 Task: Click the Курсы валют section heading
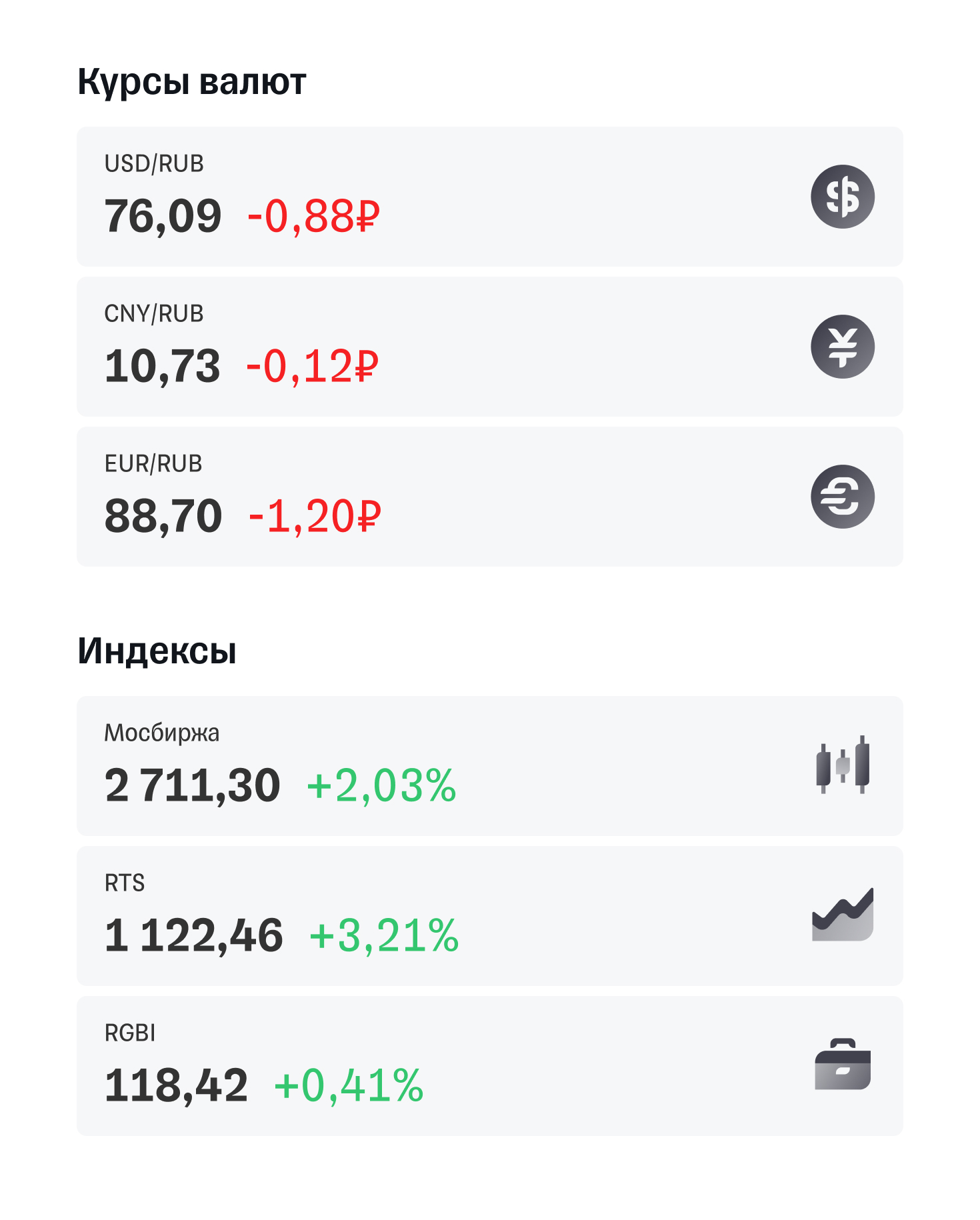tap(192, 82)
